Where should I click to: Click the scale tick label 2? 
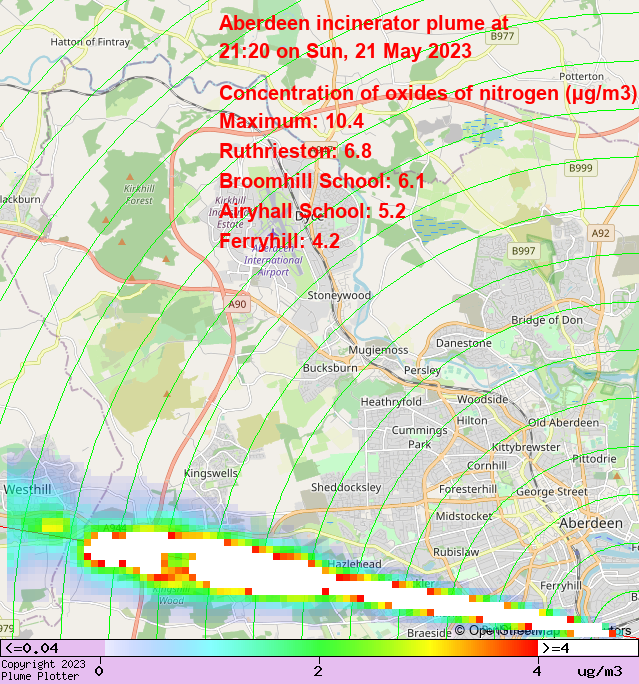(x=318, y=671)
